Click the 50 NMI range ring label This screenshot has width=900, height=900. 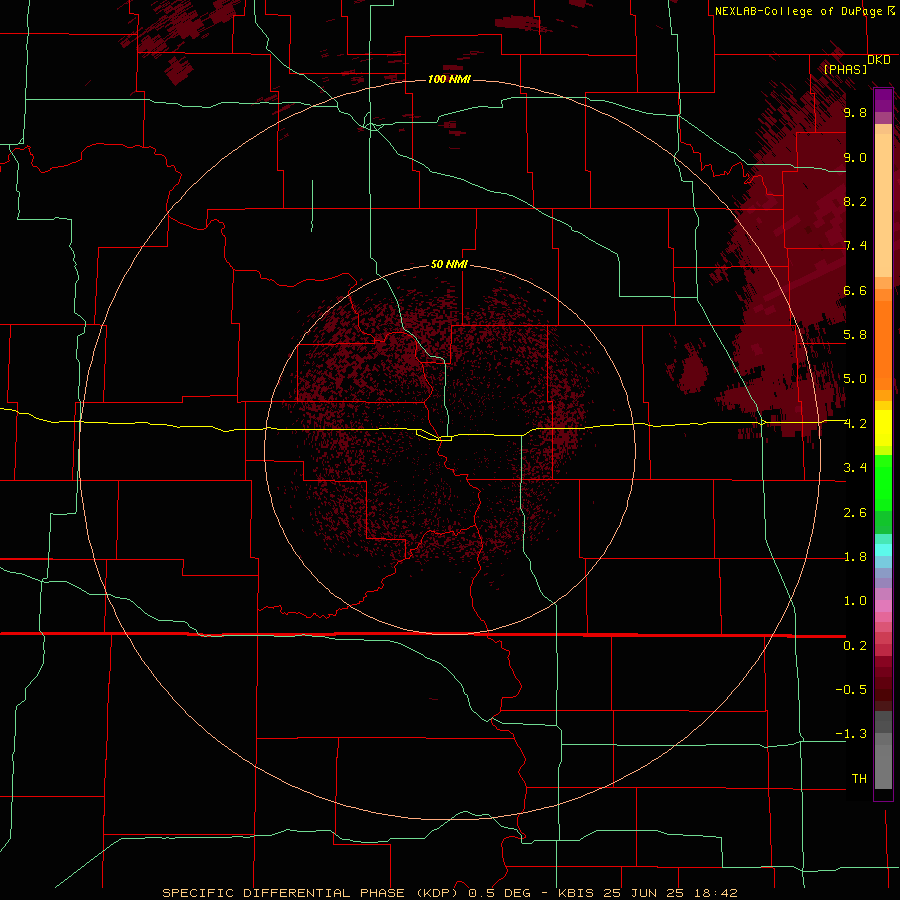(x=449, y=264)
